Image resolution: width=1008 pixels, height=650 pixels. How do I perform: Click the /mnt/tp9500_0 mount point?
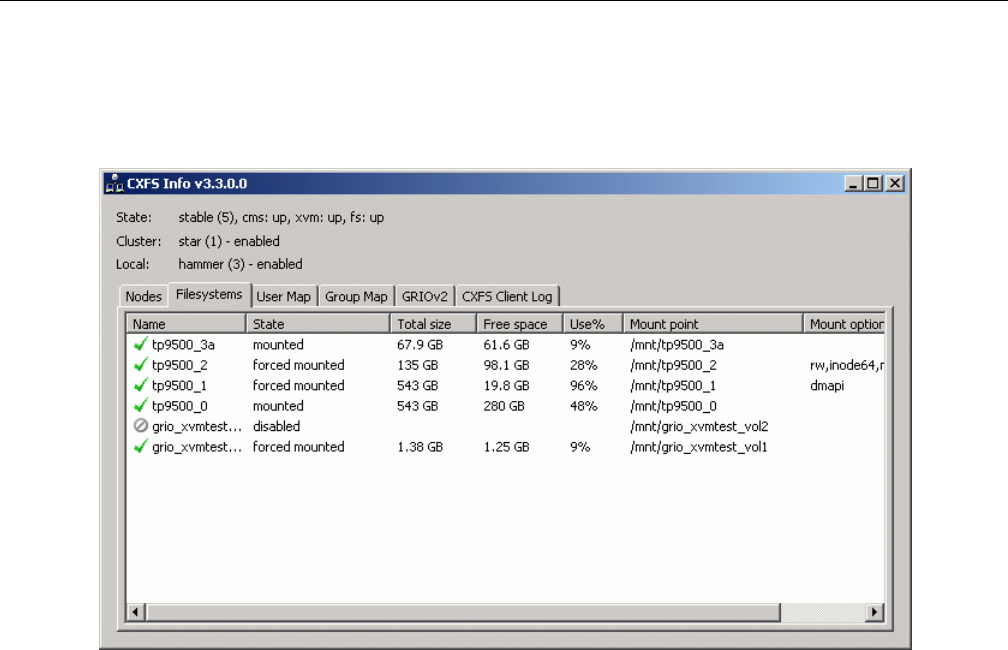click(673, 406)
